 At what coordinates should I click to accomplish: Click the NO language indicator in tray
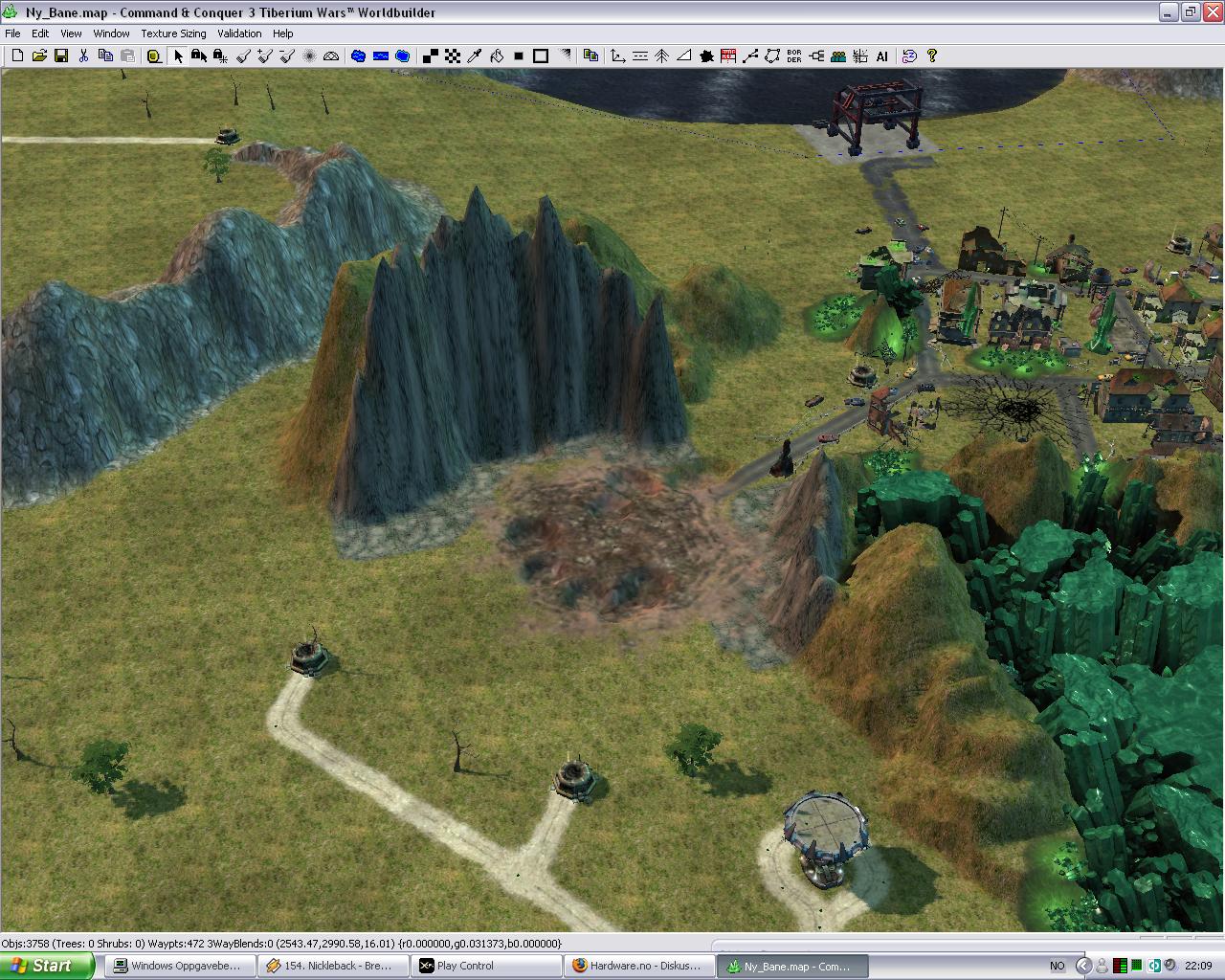(x=1057, y=966)
